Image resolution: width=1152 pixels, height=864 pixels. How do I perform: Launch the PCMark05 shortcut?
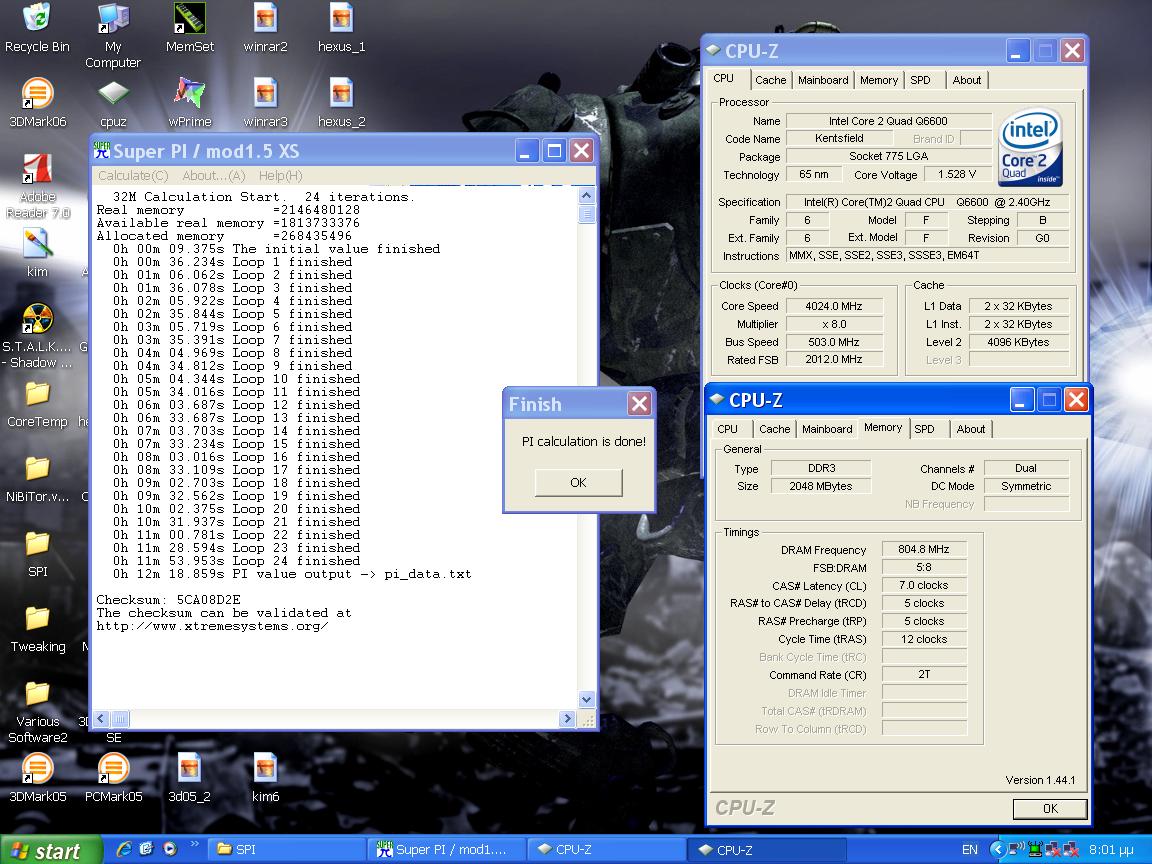click(x=113, y=778)
